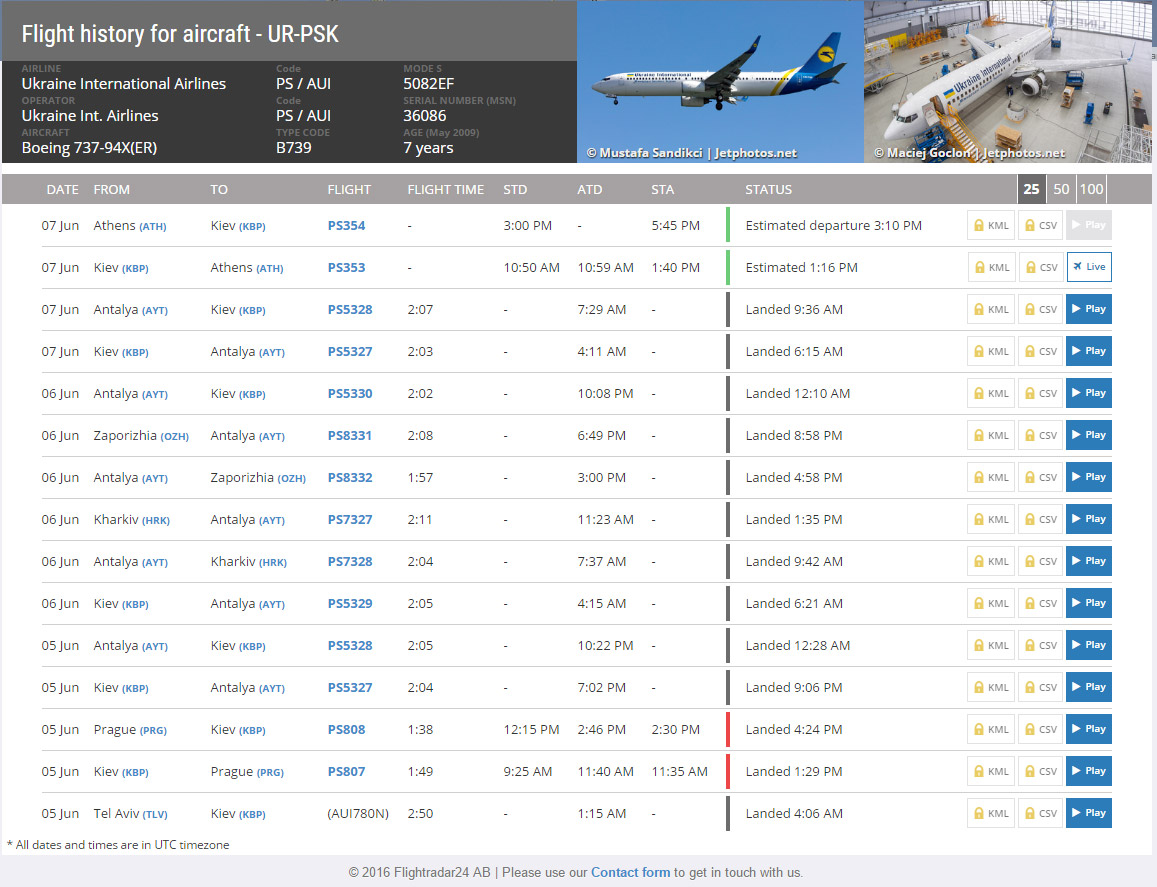Download CSV for flight PS808

(1040, 729)
